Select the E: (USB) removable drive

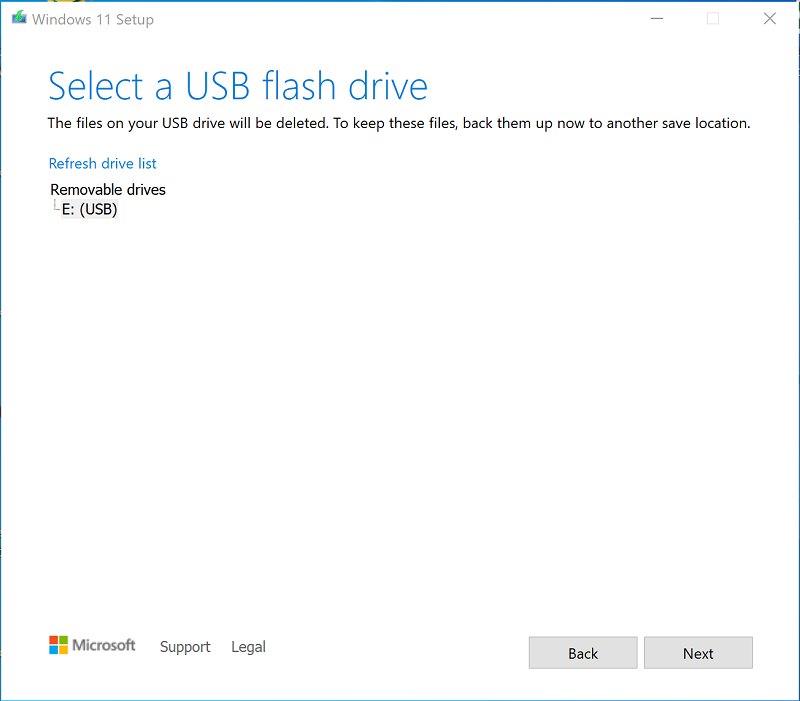click(89, 209)
